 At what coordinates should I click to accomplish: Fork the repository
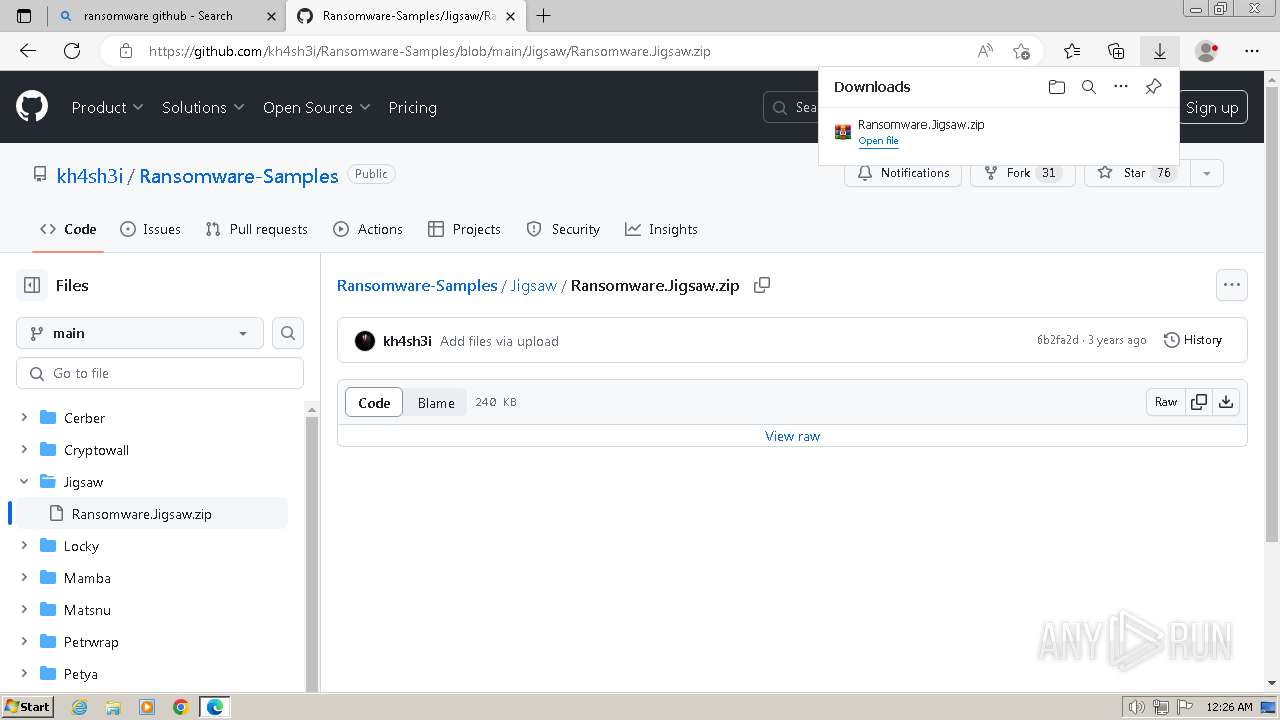click(x=1022, y=173)
